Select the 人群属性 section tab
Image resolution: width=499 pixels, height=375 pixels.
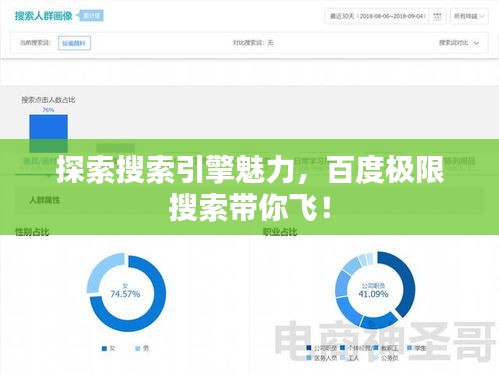point(45,200)
